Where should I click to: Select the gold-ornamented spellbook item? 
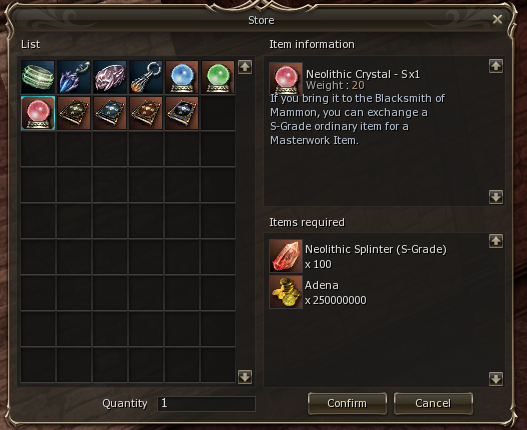tap(74, 113)
